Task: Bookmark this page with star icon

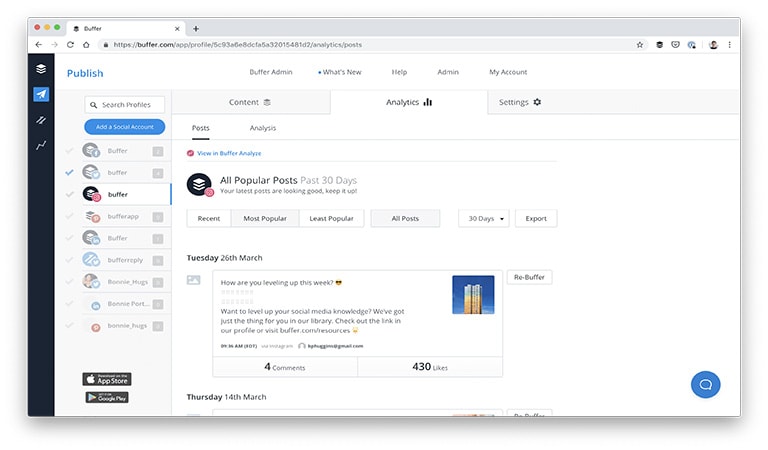Action: tap(640, 45)
